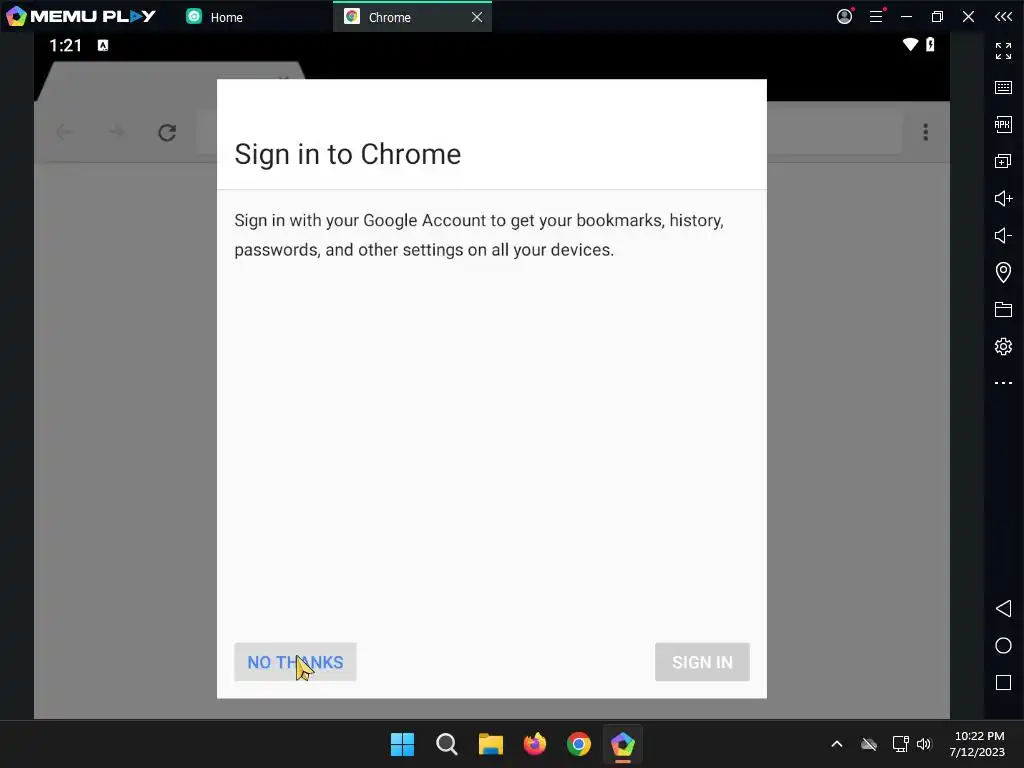Screen dimensions: 1024x768
Task: Tap the Android Home circle button
Action: coord(1003,646)
